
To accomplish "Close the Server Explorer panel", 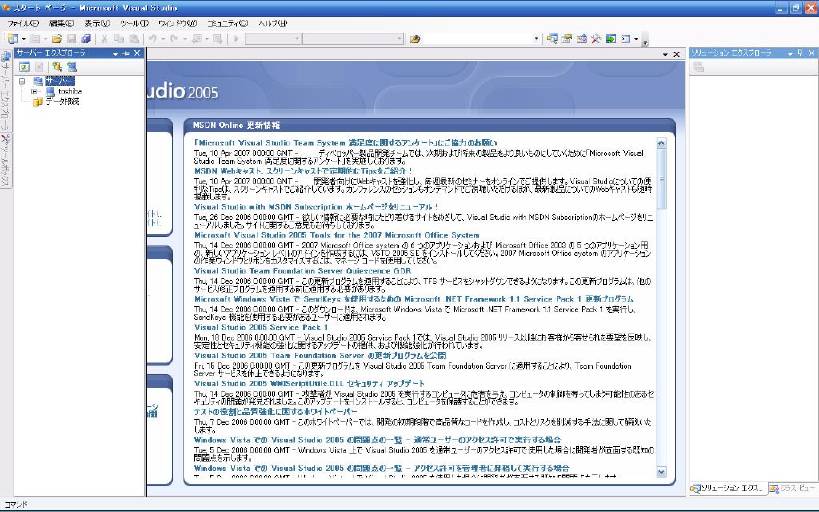I will 137,53.
